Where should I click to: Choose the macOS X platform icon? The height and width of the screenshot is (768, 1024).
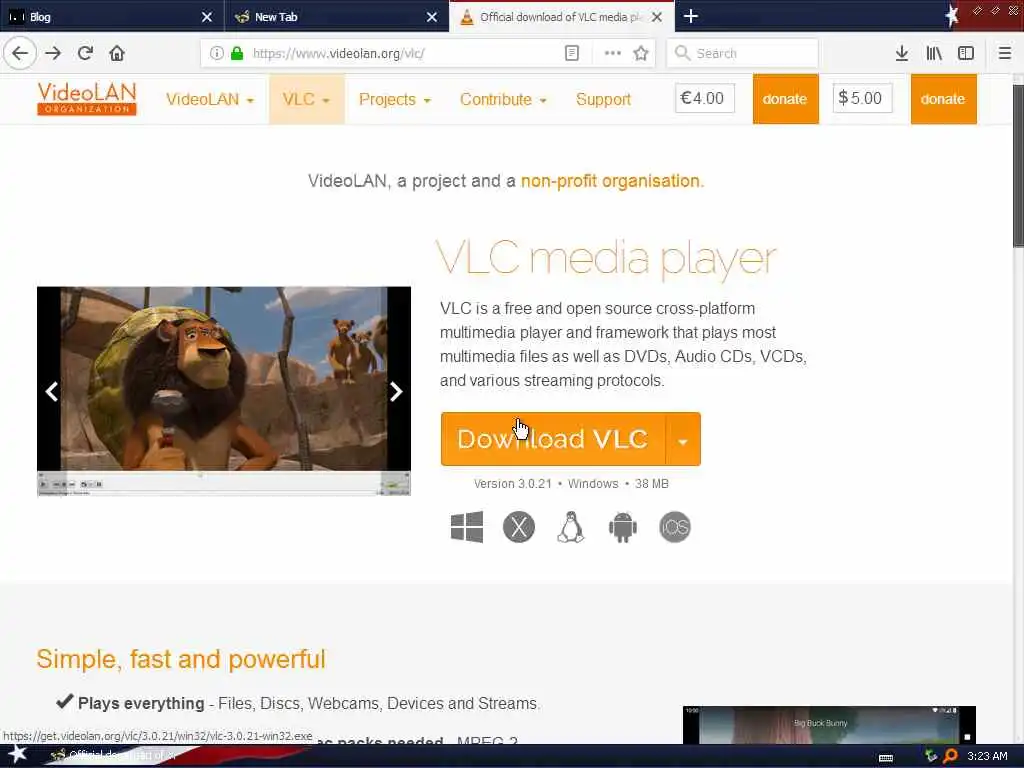[x=519, y=527]
